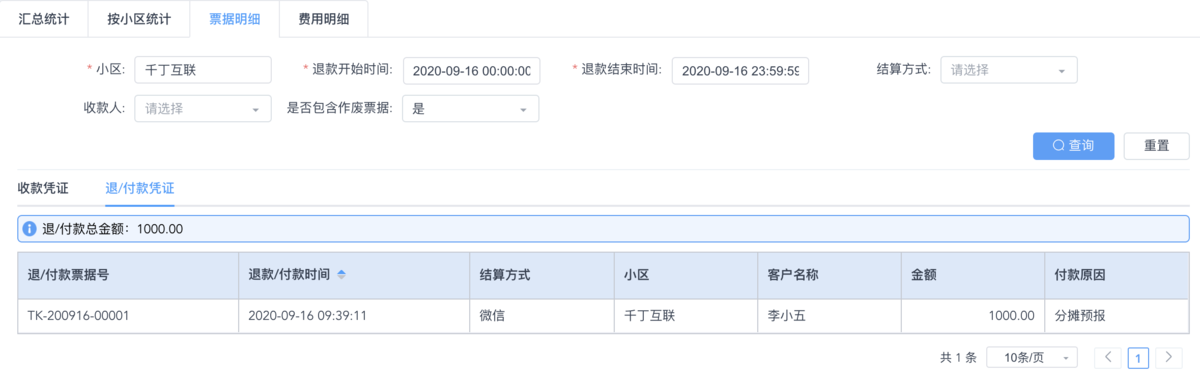The width and height of the screenshot is (1200, 378).
Task: Click the 查询 search button
Action: pyautogui.click(x=1073, y=145)
